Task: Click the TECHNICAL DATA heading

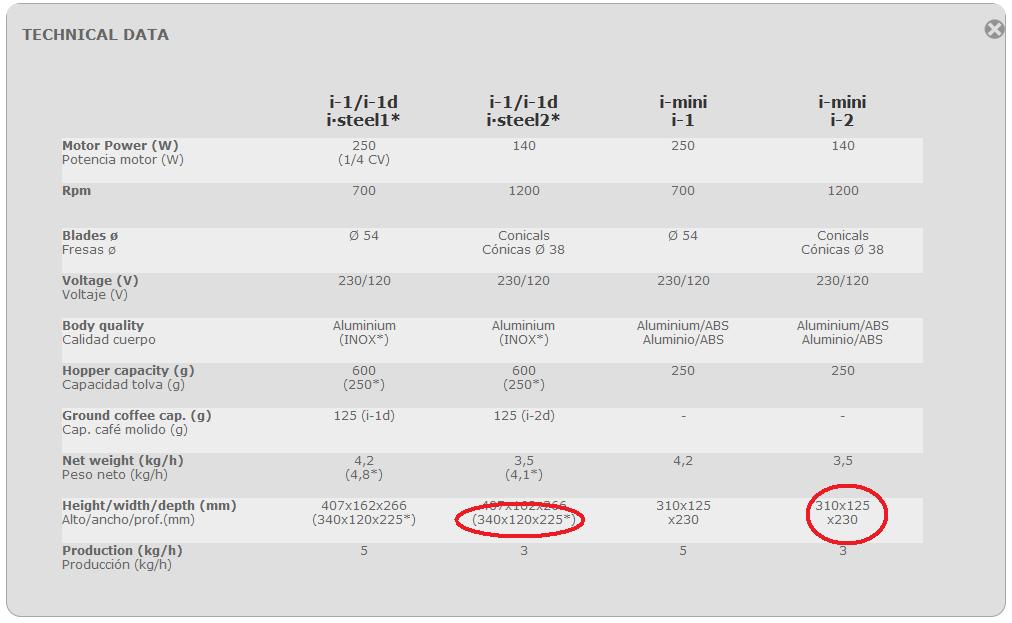Action: (x=96, y=35)
